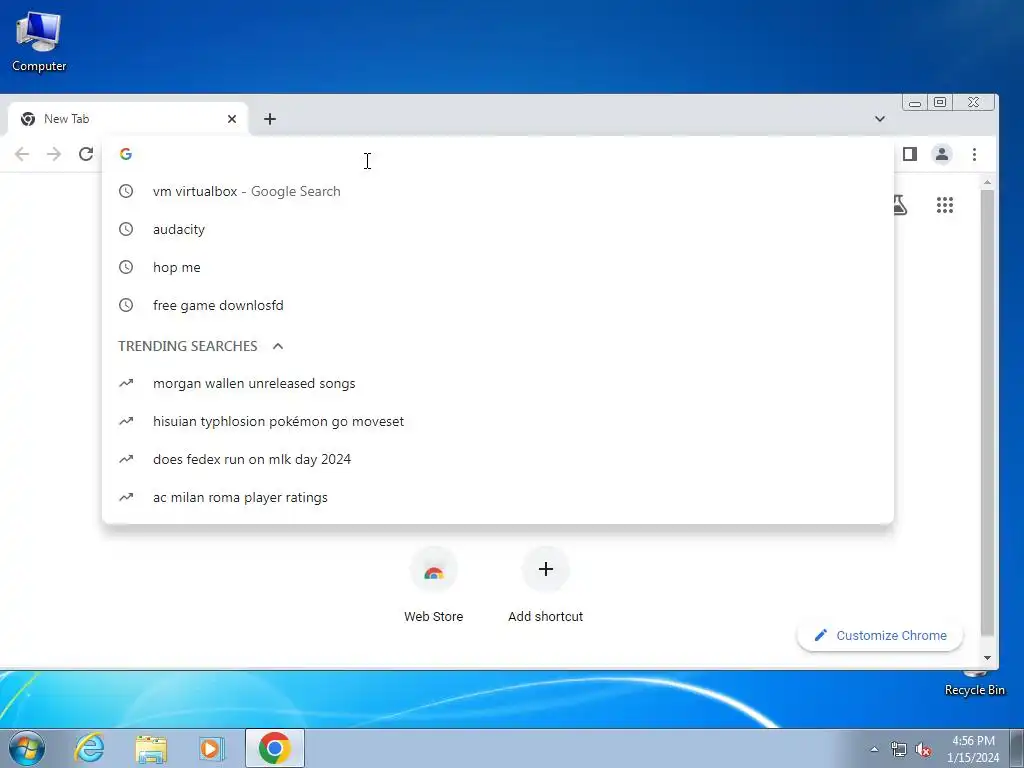Image resolution: width=1024 pixels, height=768 pixels.
Task: Click the network tray icon
Action: click(x=899, y=749)
